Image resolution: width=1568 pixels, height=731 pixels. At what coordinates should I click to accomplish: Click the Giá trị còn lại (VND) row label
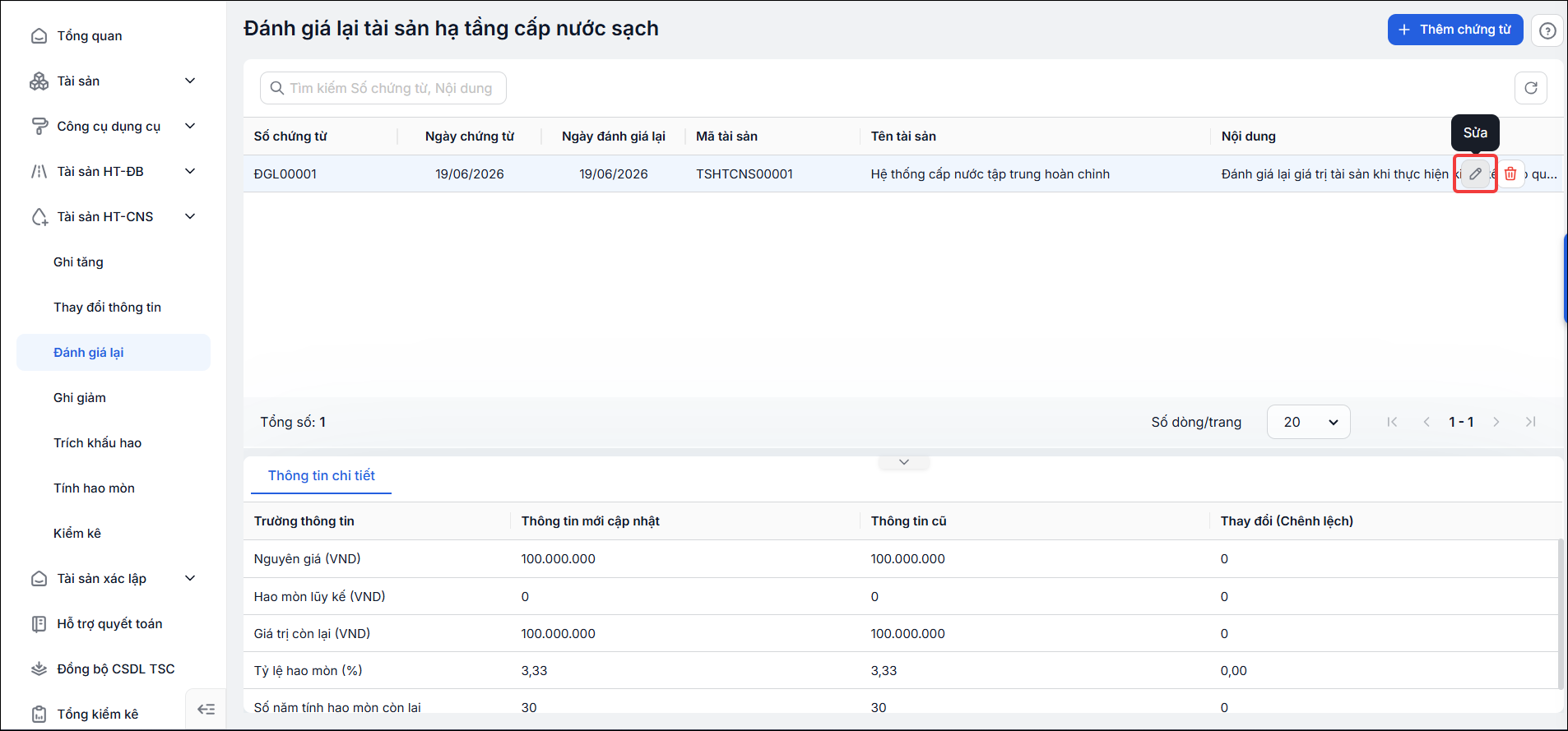tap(313, 634)
